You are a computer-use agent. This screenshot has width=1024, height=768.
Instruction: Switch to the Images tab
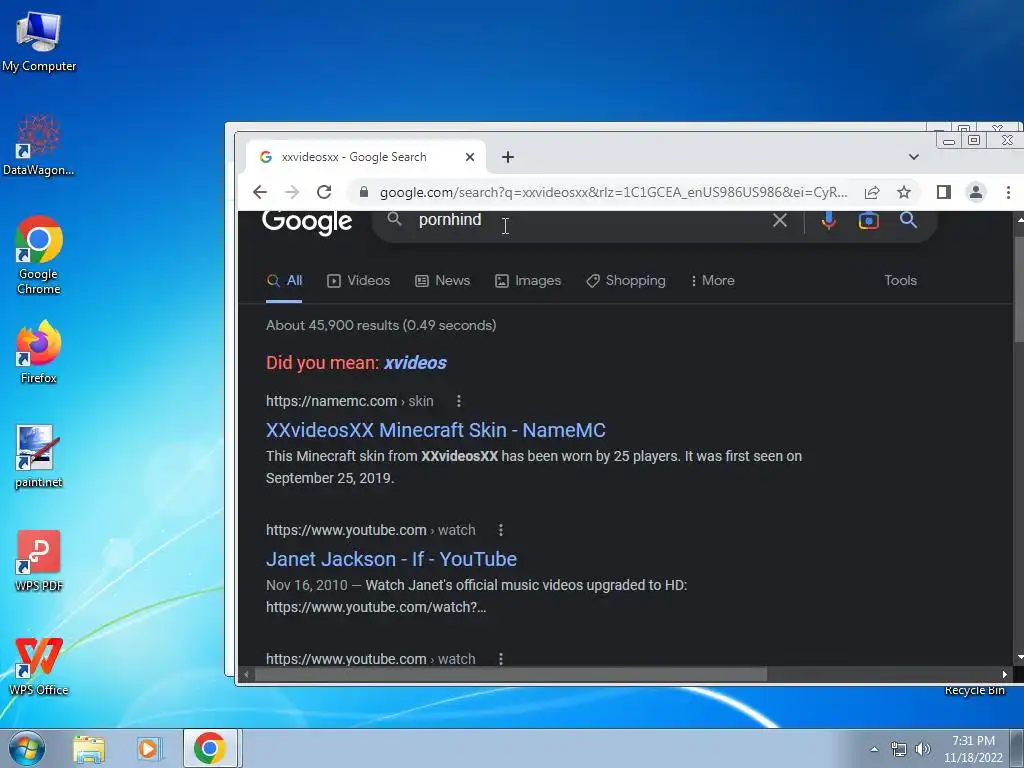(x=528, y=281)
